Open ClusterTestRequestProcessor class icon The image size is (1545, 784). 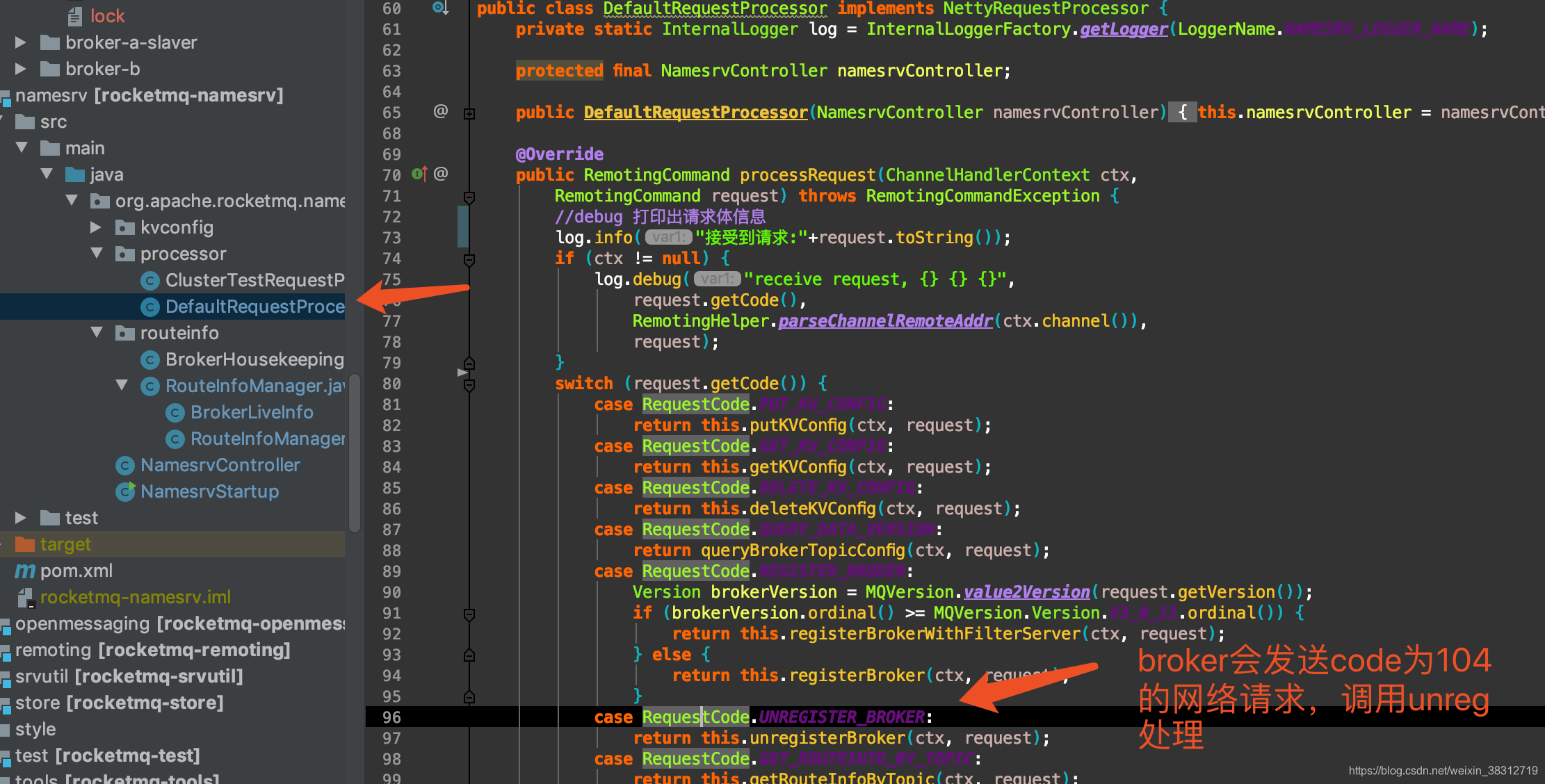pyautogui.click(x=149, y=280)
